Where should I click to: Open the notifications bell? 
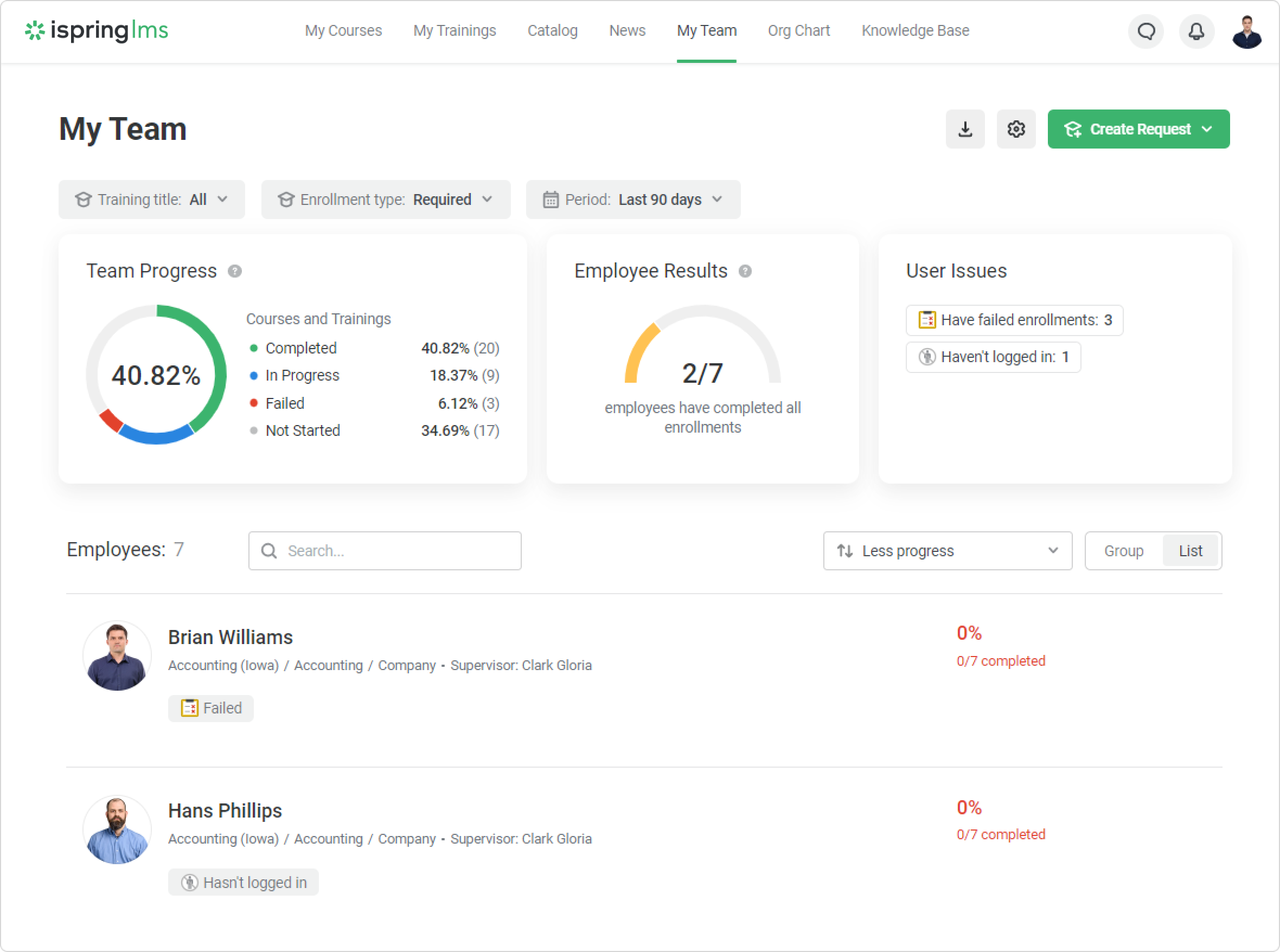click(1196, 31)
